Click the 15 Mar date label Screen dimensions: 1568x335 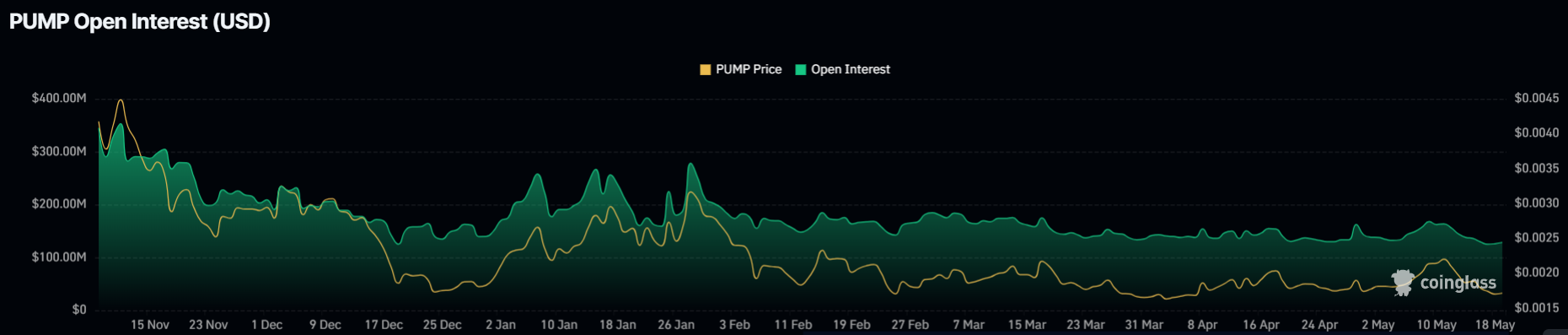pyautogui.click(x=1027, y=325)
